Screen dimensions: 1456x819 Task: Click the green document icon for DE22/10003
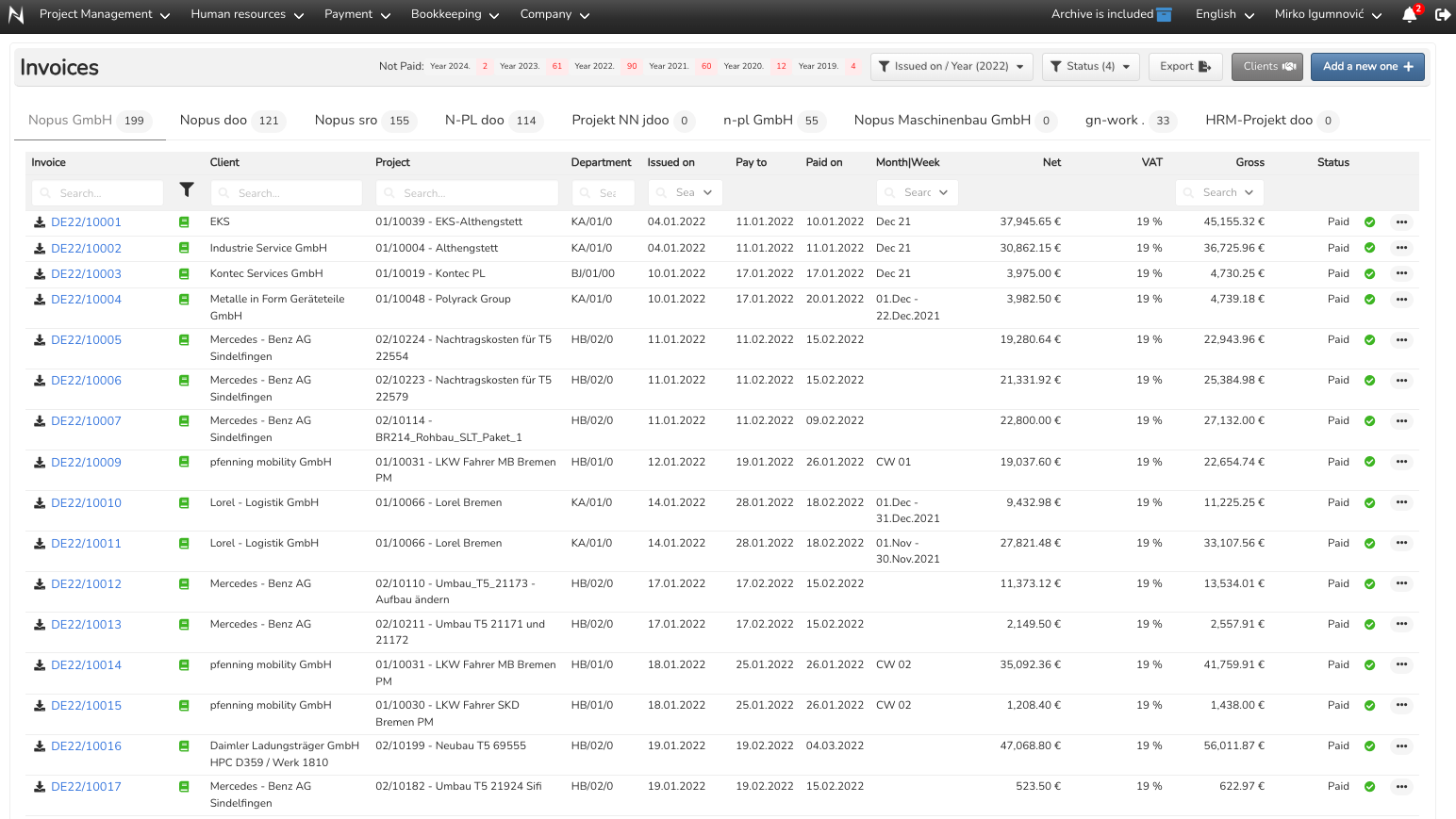pyautogui.click(x=184, y=274)
